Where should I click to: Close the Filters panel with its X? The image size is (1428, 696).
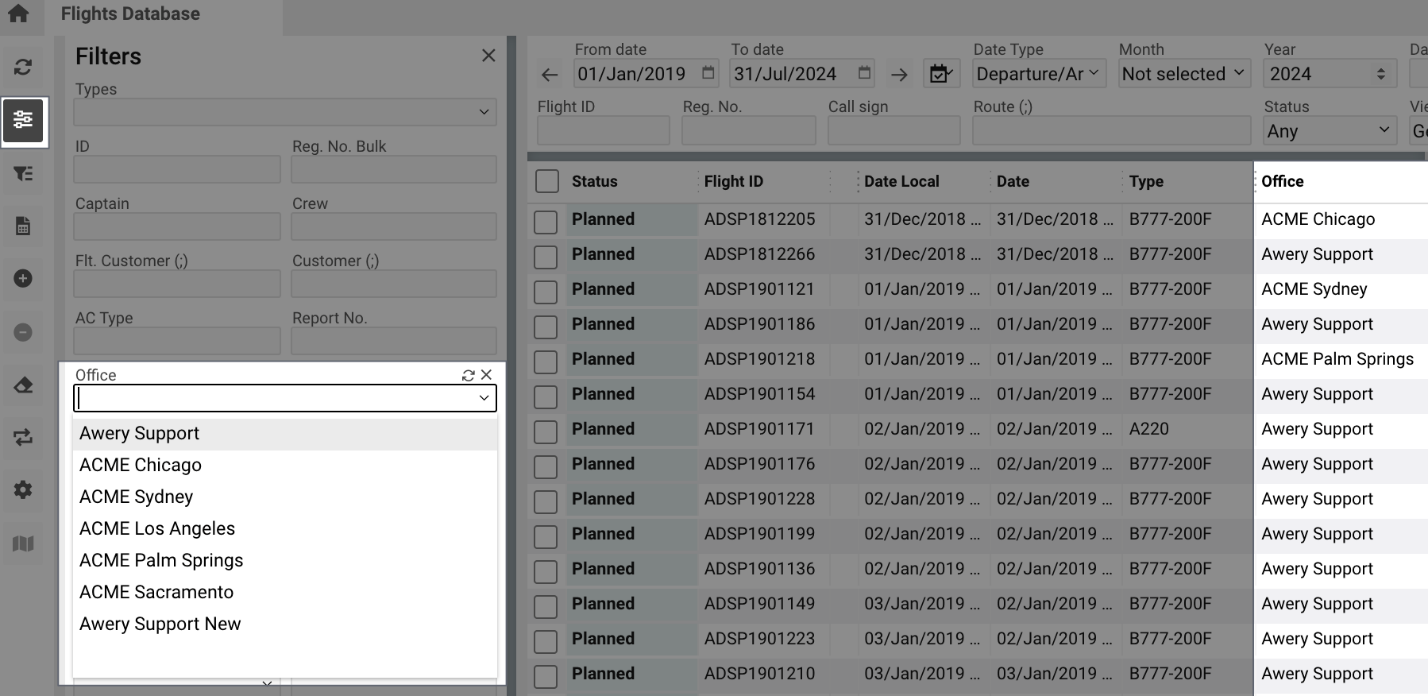tap(488, 55)
